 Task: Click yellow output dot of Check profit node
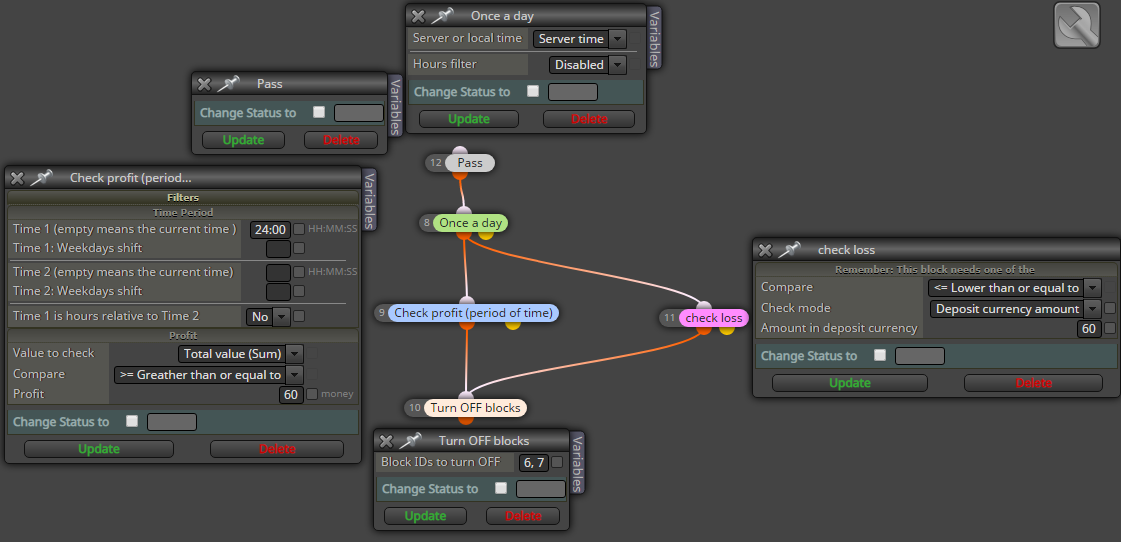[513, 323]
